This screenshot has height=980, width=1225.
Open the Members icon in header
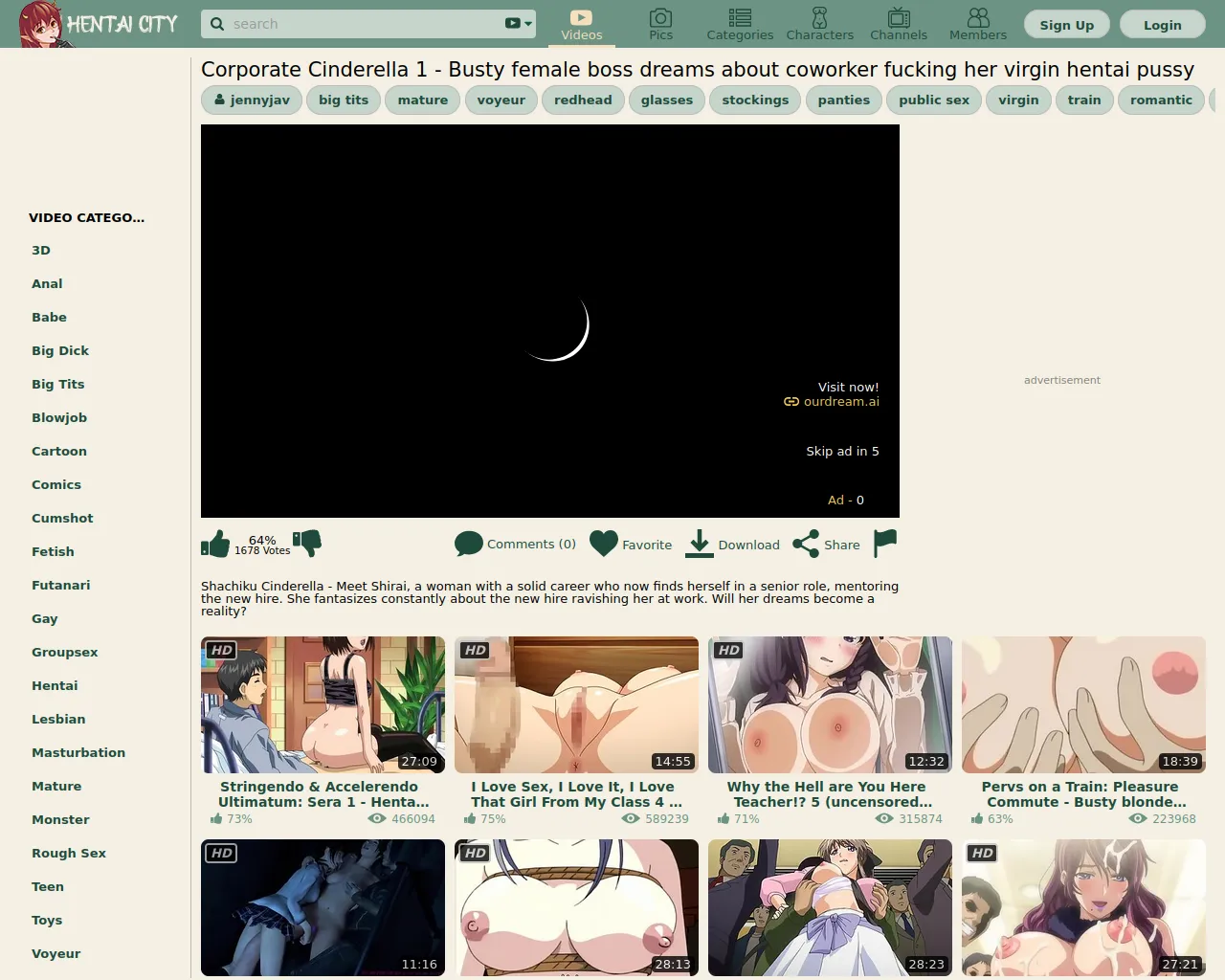977,18
